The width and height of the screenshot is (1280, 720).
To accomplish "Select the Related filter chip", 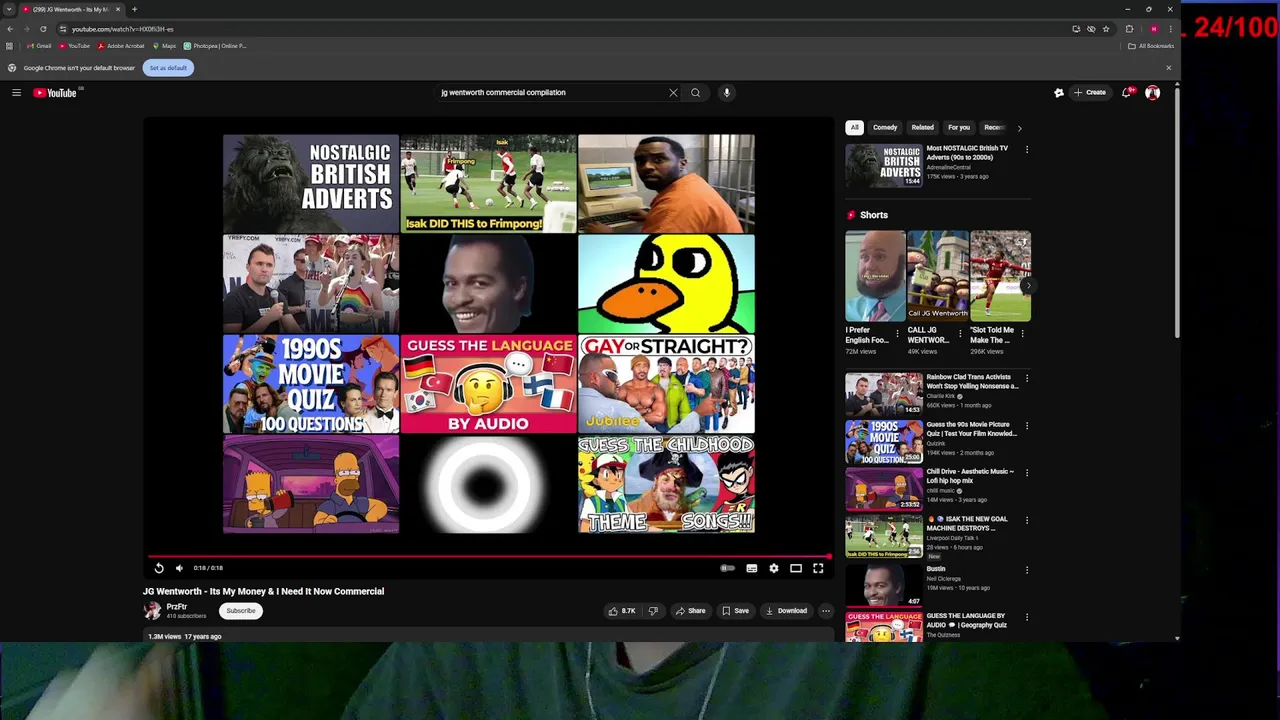I will [x=923, y=128].
